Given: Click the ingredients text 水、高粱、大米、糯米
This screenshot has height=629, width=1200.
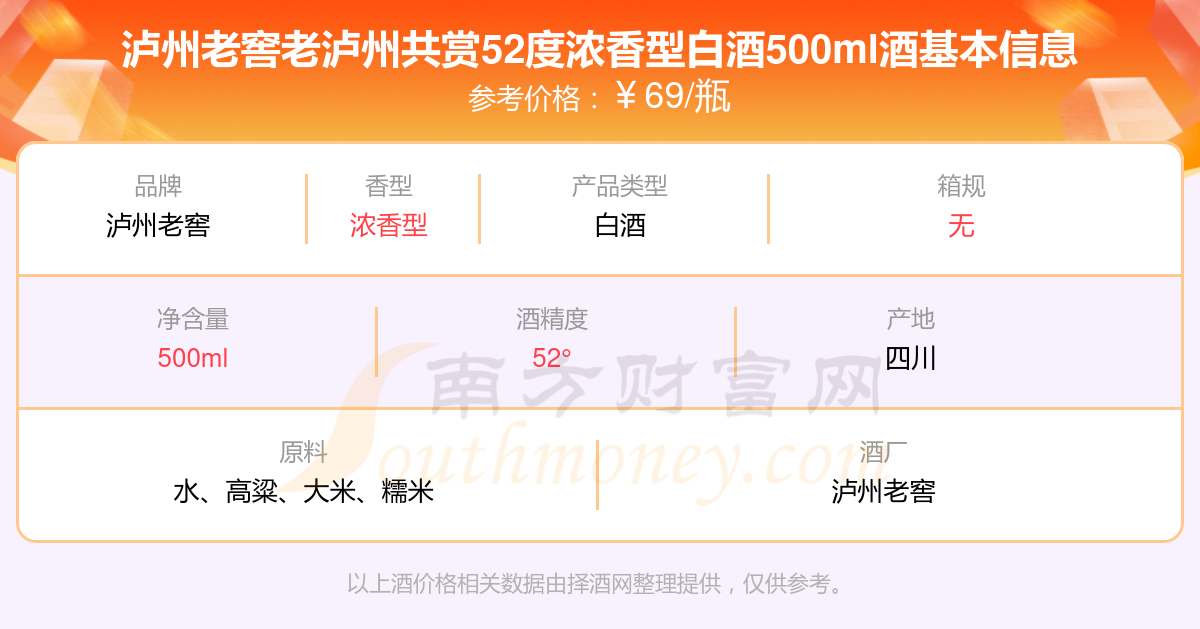Looking at the screenshot, I should click(x=304, y=491).
